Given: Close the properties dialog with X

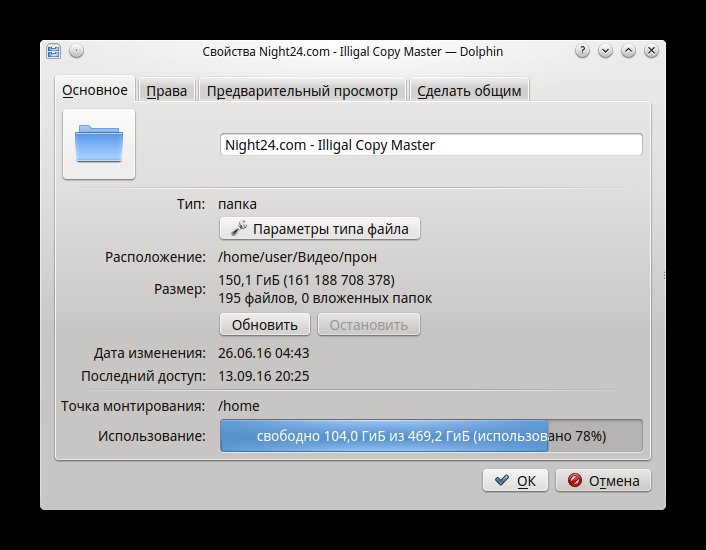Looking at the screenshot, I should (651, 51).
